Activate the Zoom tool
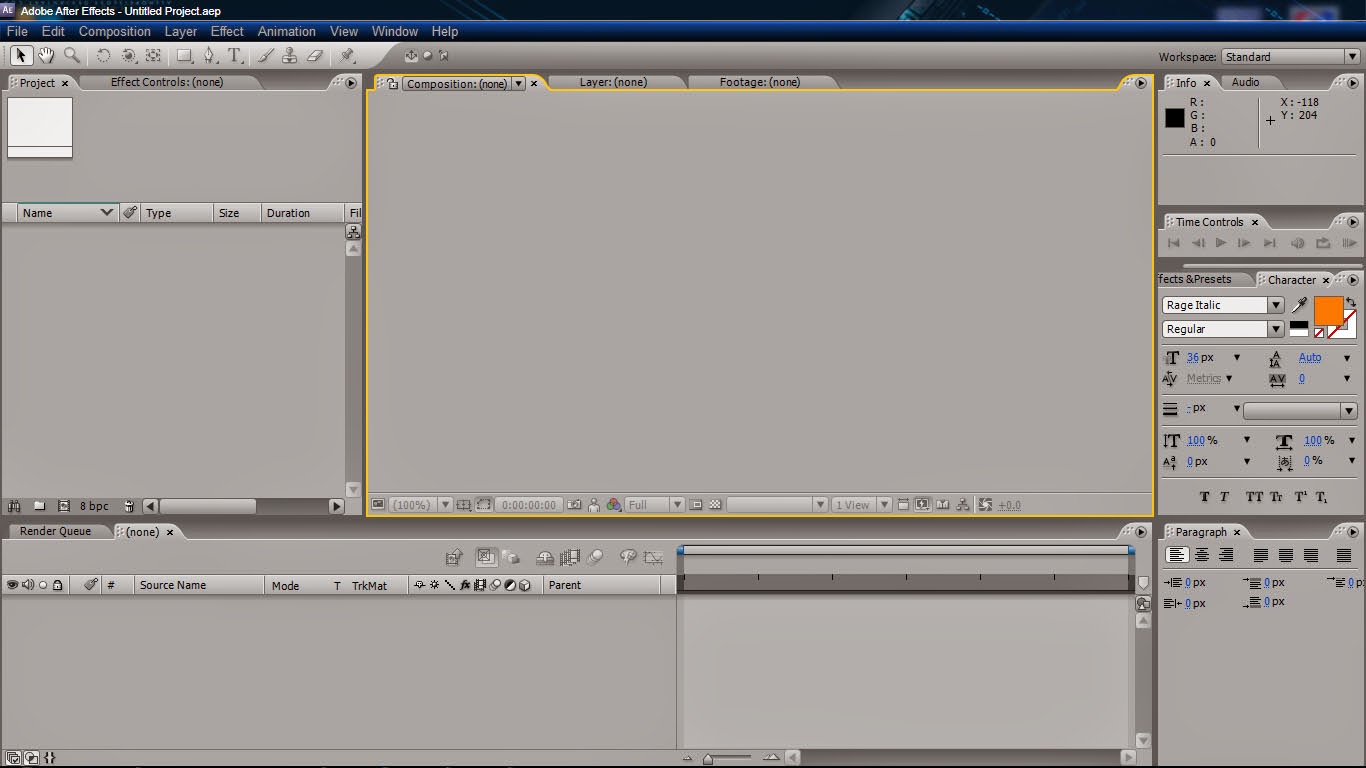Image resolution: width=1366 pixels, height=768 pixels. tap(72, 56)
